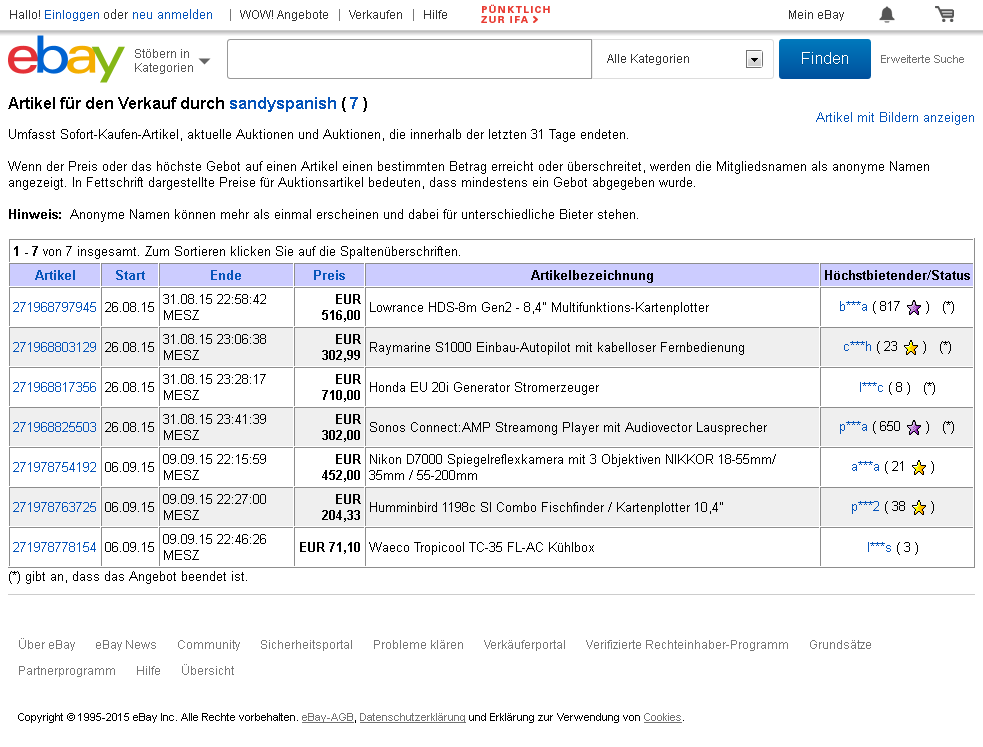The height and width of the screenshot is (747, 983).
Task: Open item 271968817356
Action: pyautogui.click(x=55, y=387)
